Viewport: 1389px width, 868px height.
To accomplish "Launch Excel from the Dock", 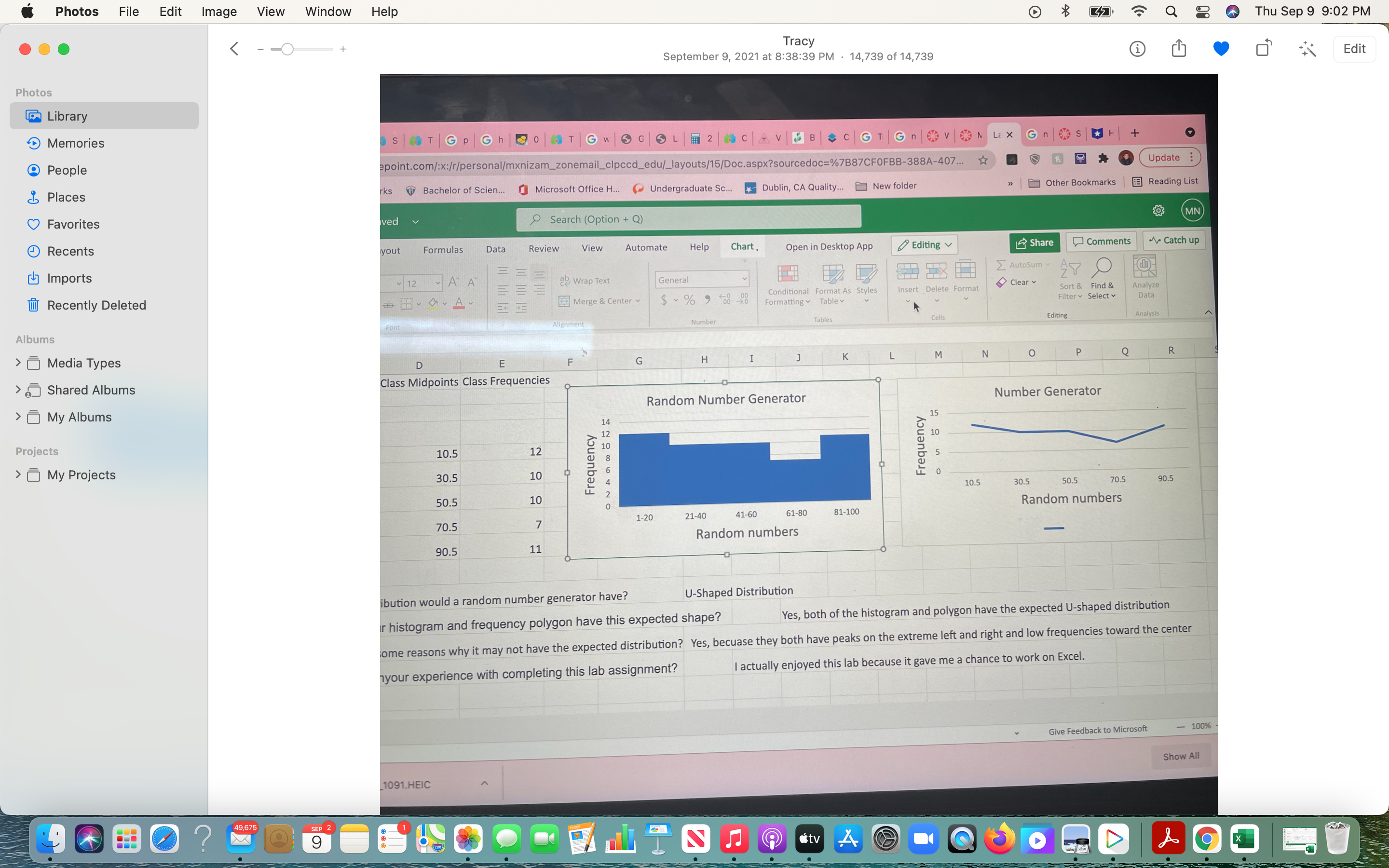I will point(1244,839).
